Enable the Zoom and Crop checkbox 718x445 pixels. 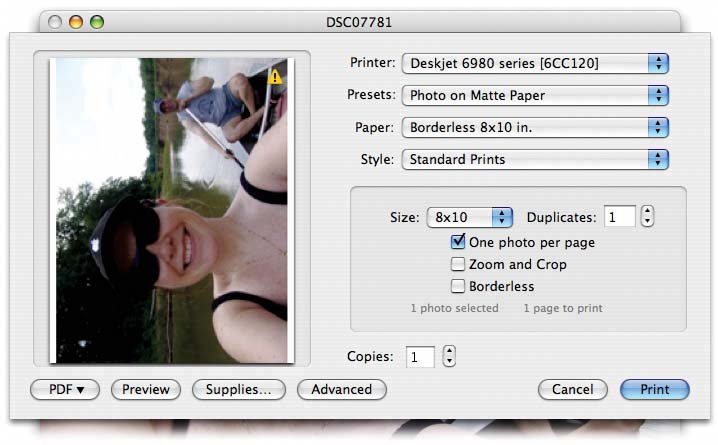tap(458, 265)
